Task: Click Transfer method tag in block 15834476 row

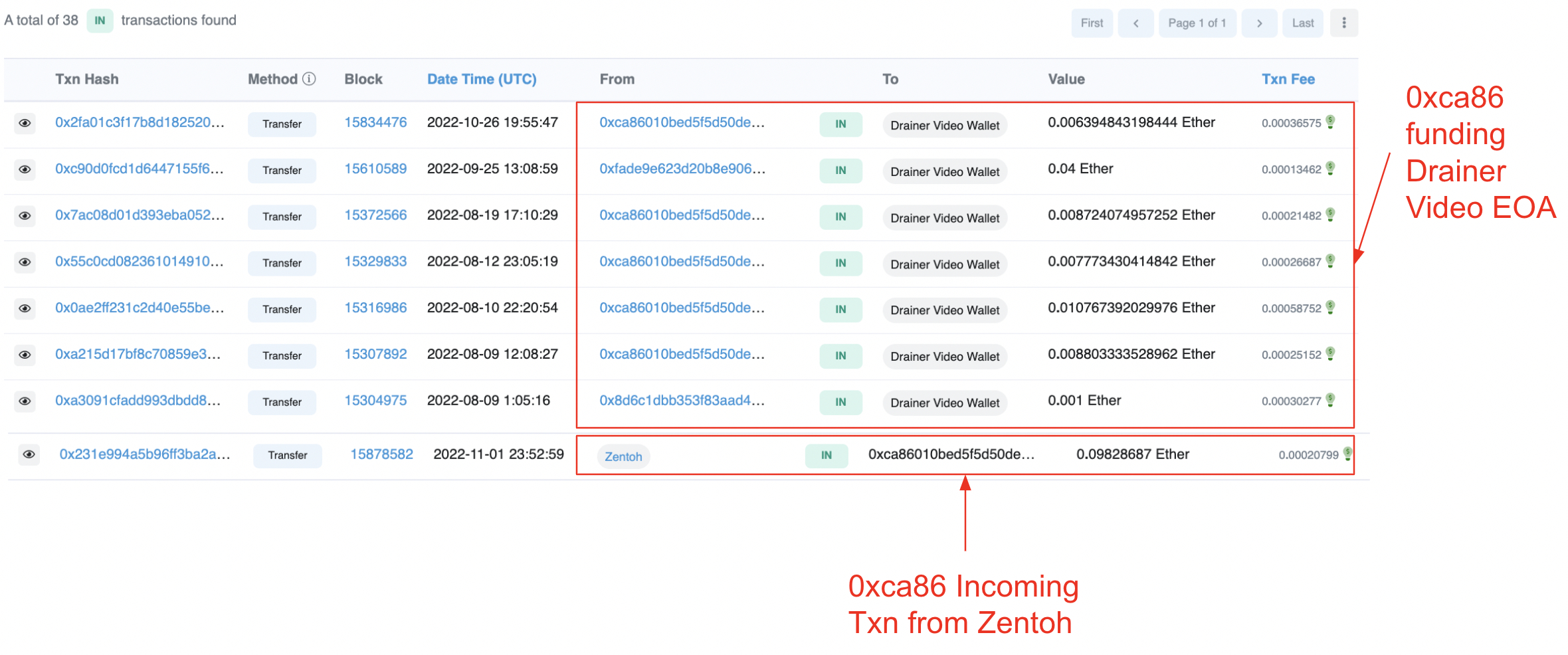Action: (x=282, y=124)
